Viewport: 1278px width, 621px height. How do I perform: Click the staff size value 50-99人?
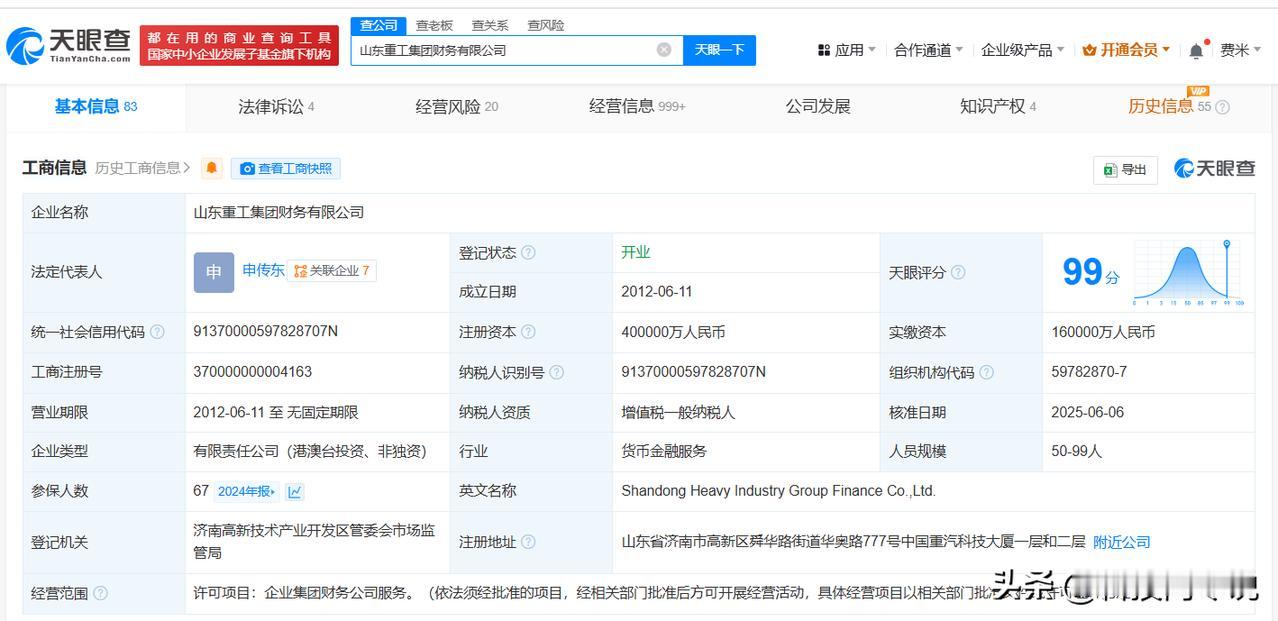(x=1076, y=451)
